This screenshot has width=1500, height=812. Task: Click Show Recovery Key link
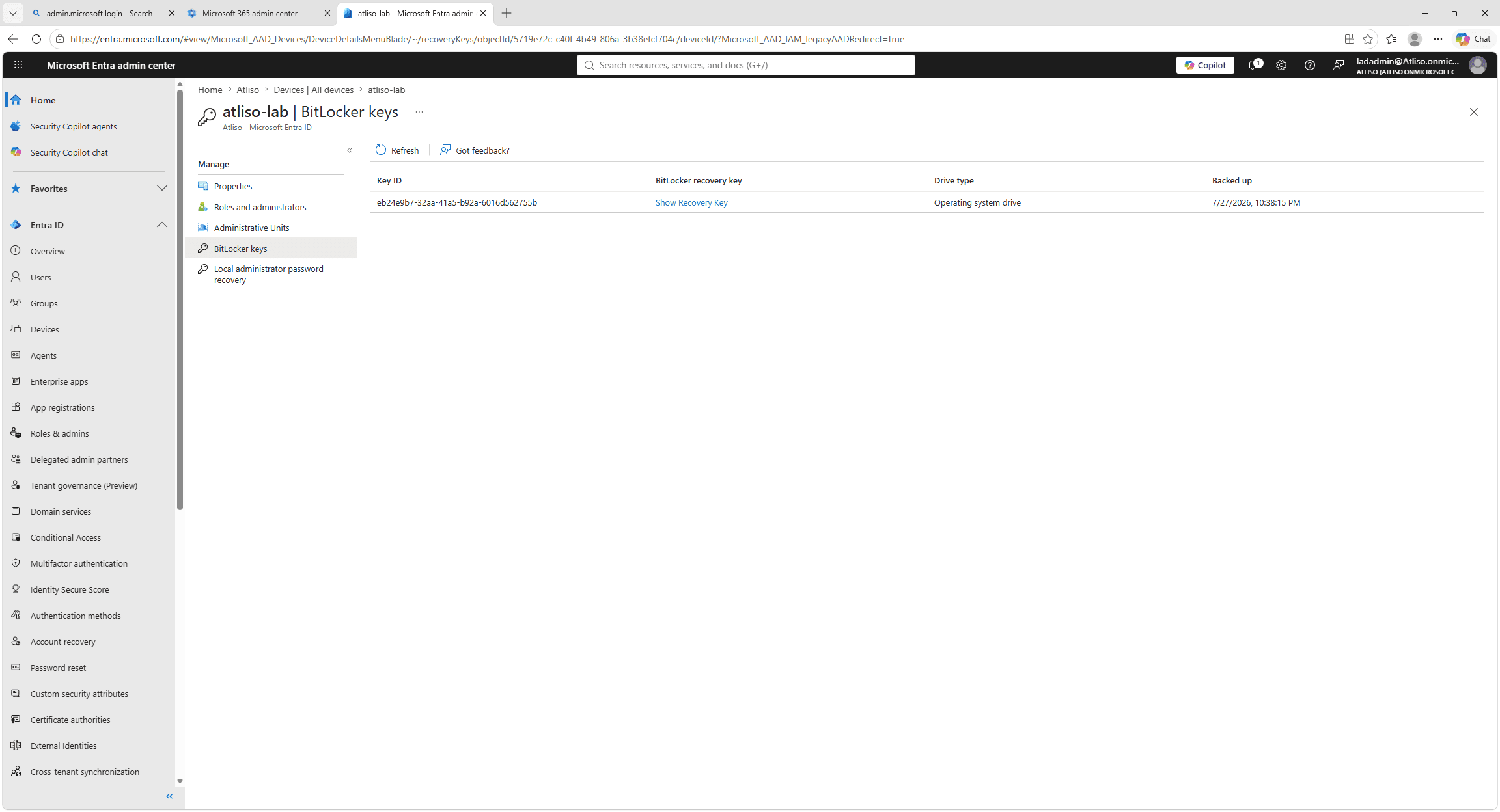[x=691, y=202]
